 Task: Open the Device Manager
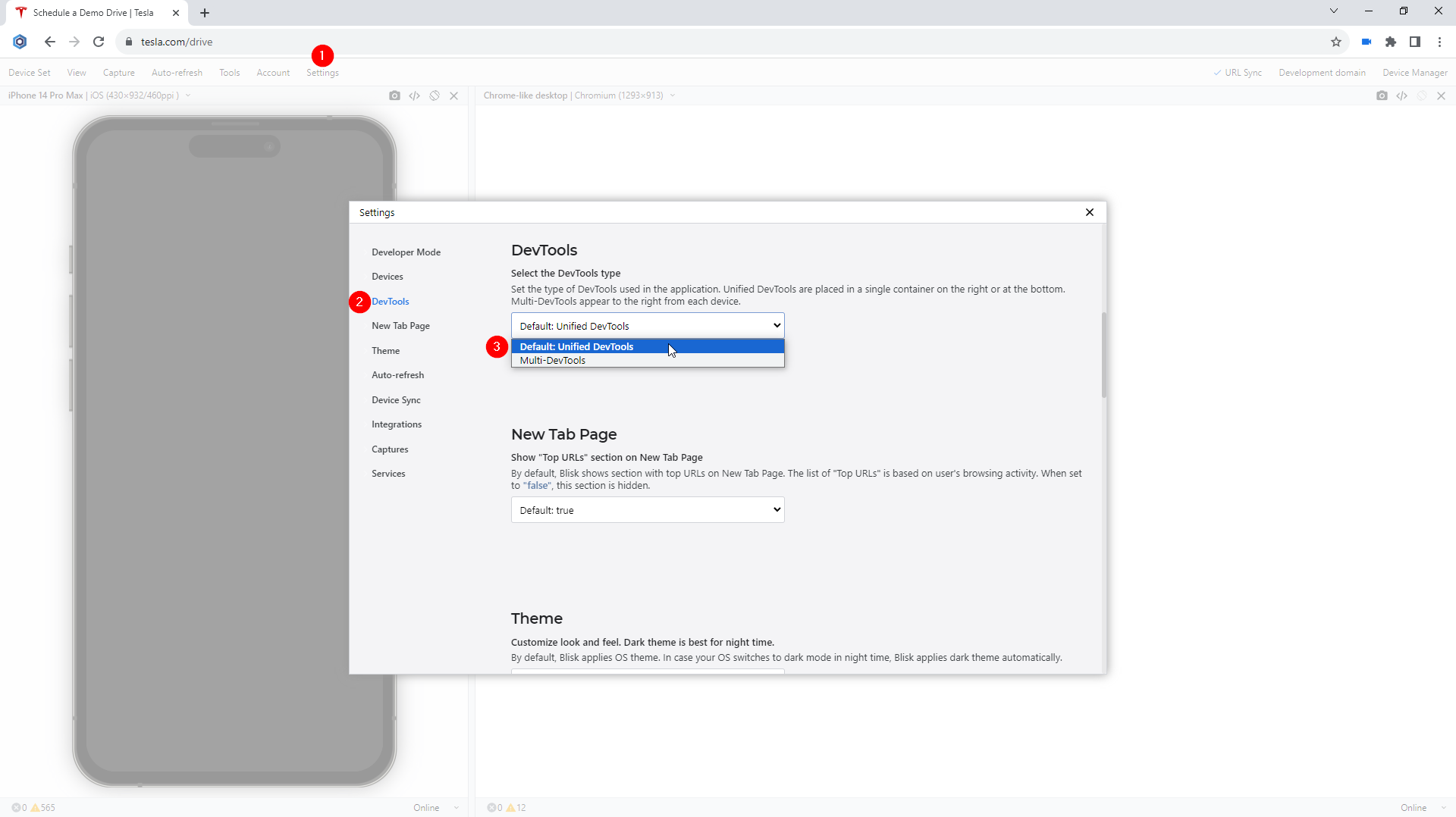click(1414, 72)
